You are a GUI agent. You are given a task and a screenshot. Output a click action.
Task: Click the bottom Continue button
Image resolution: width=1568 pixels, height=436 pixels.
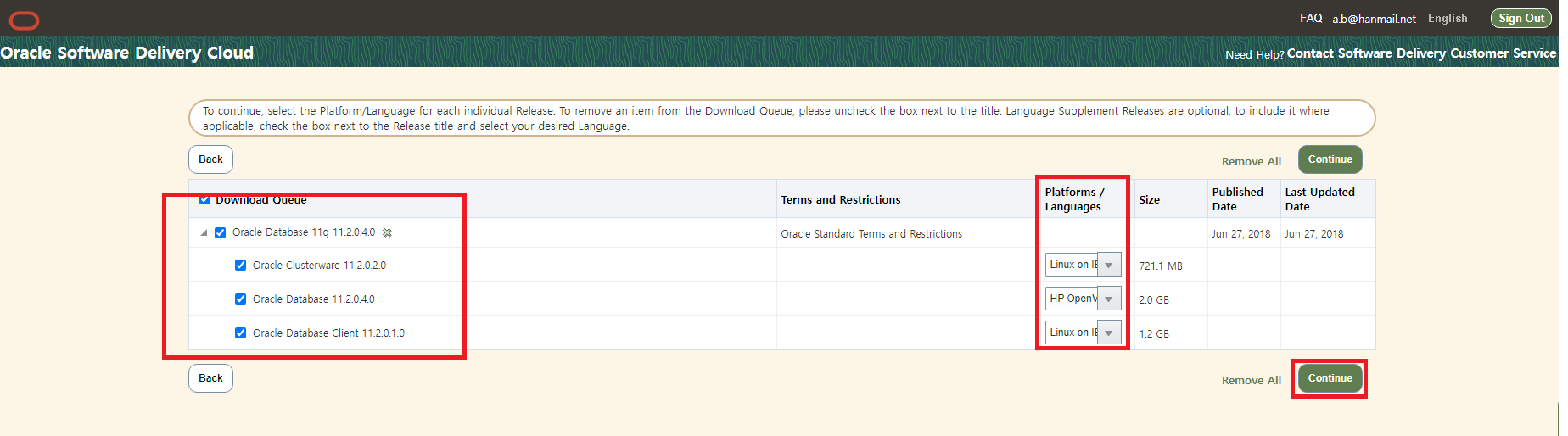(x=1330, y=378)
